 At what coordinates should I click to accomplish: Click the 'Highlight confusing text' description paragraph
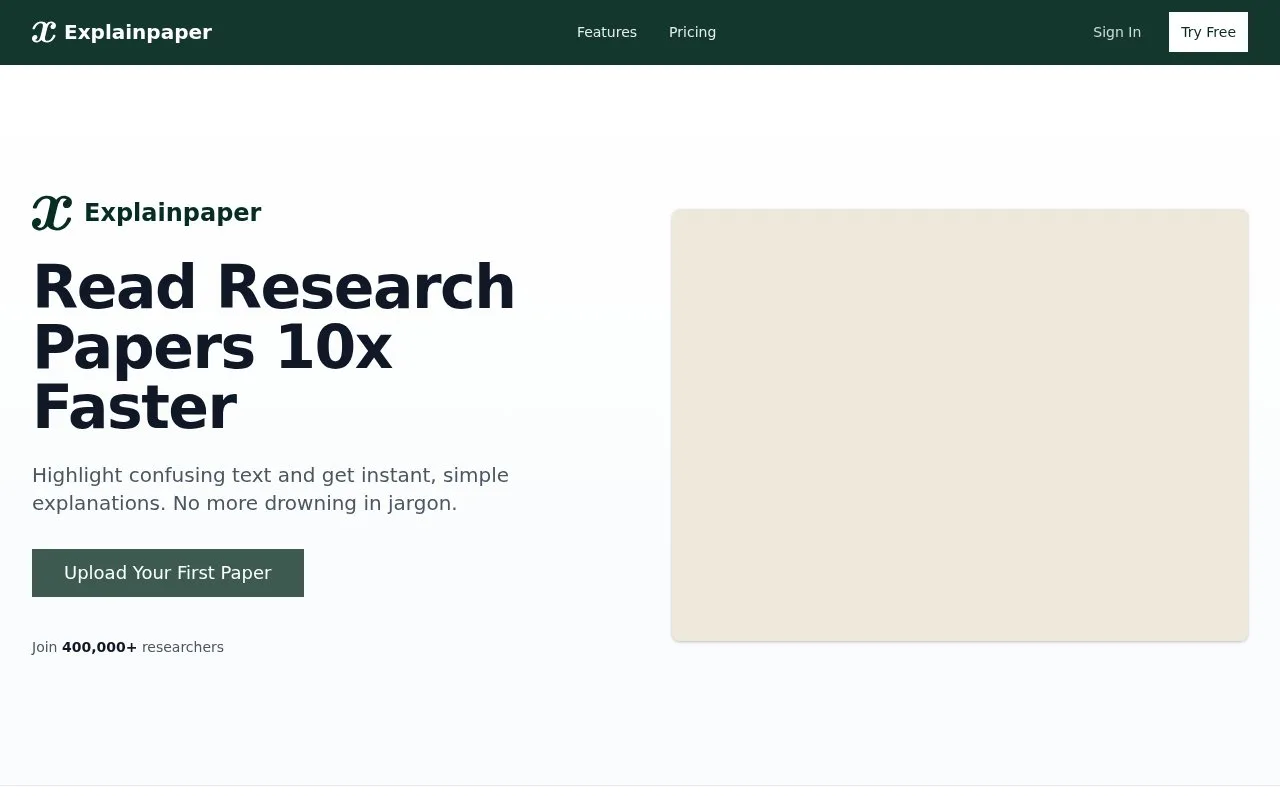point(270,489)
